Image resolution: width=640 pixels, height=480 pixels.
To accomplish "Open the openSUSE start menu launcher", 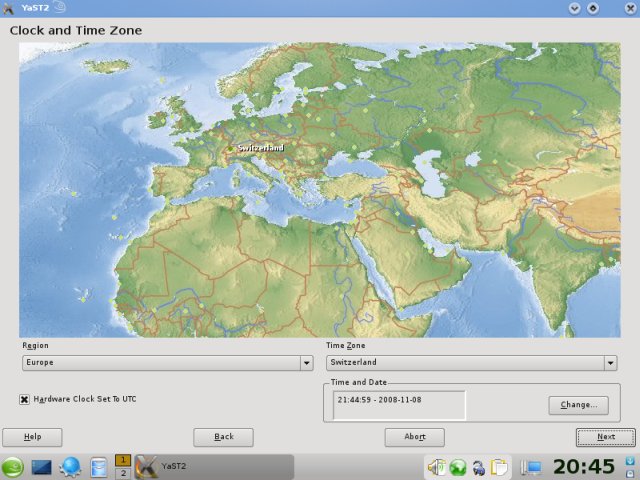I will pyautogui.click(x=13, y=467).
